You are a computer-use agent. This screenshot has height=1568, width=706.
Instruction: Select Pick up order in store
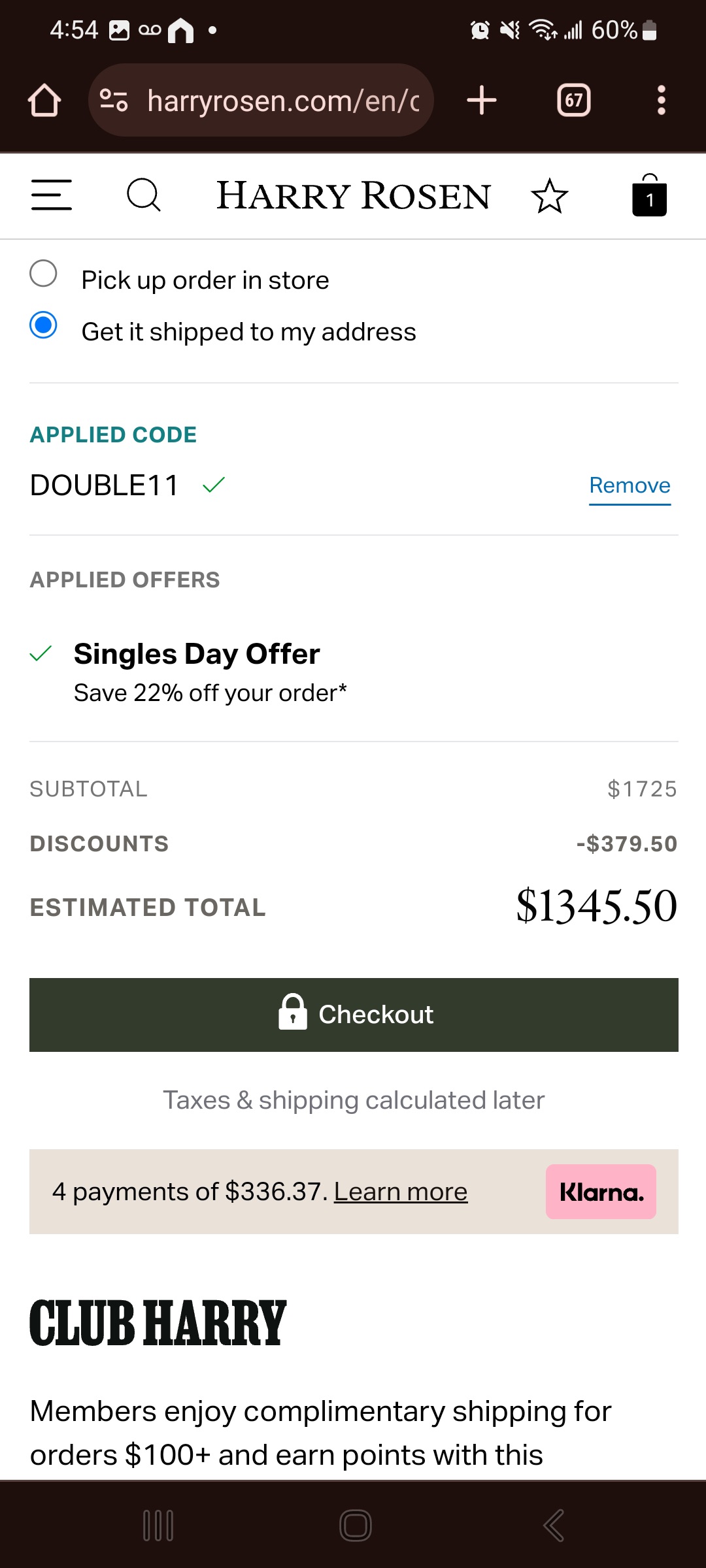pyautogui.click(x=44, y=274)
